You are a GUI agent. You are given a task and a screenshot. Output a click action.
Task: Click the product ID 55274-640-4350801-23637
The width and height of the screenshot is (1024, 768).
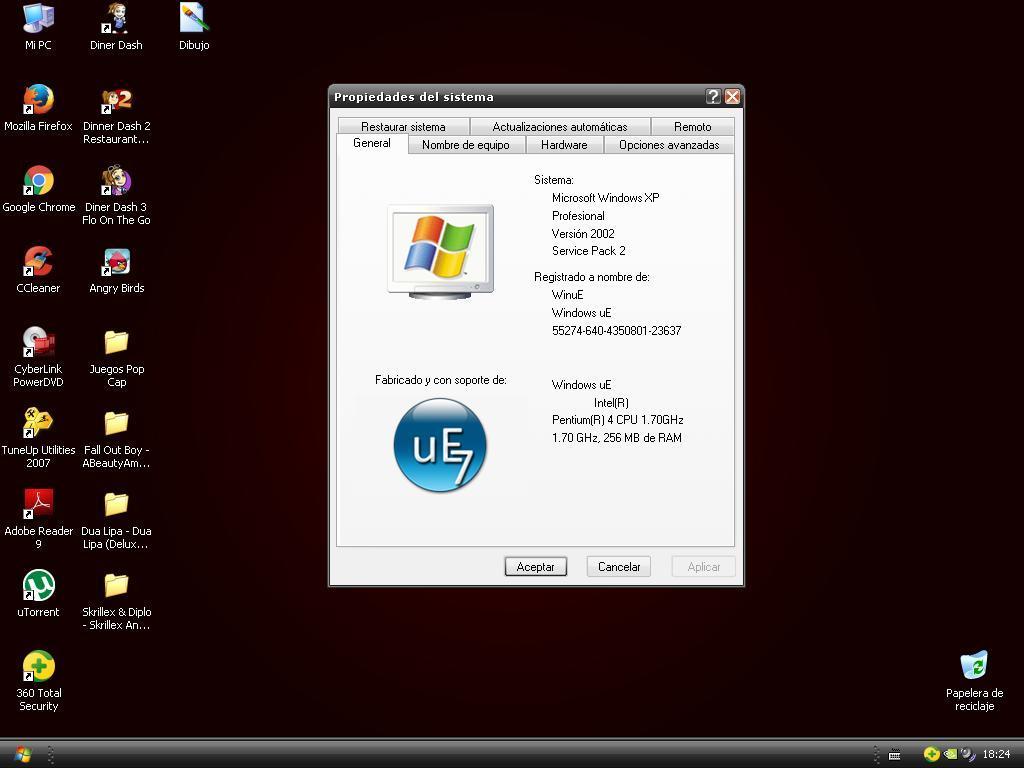click(616, 331)
